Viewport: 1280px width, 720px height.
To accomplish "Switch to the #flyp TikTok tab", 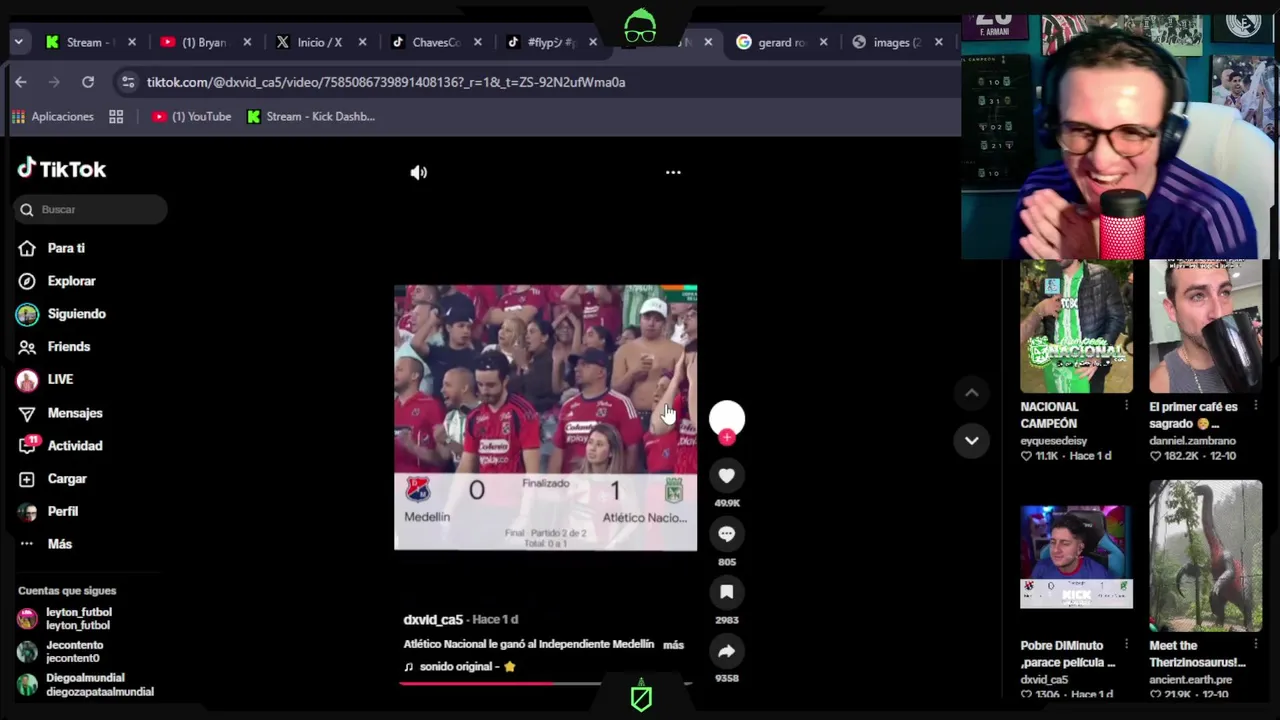I will (x=551, y=42).
